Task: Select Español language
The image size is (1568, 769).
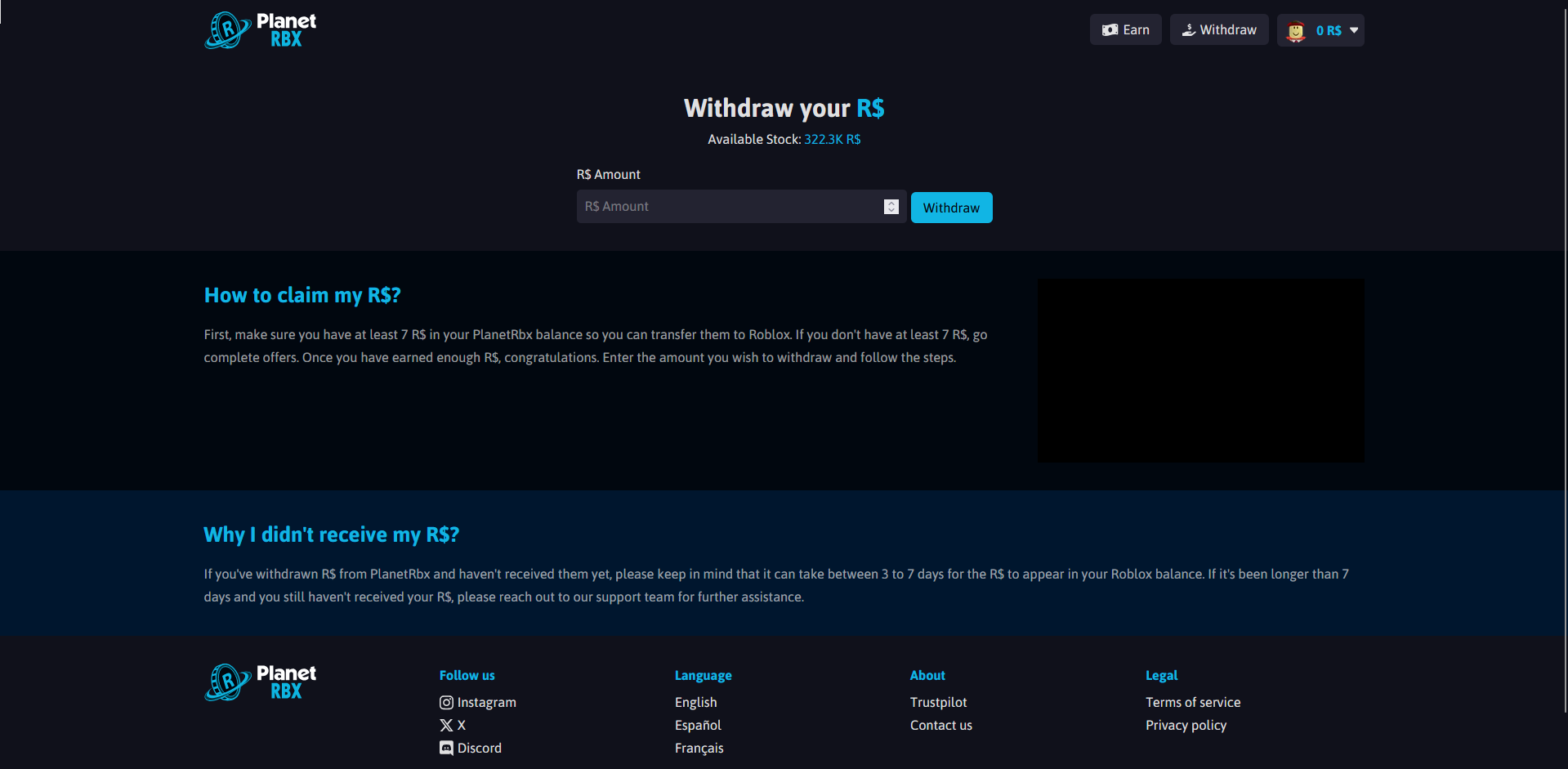Action: click(698, 725)
